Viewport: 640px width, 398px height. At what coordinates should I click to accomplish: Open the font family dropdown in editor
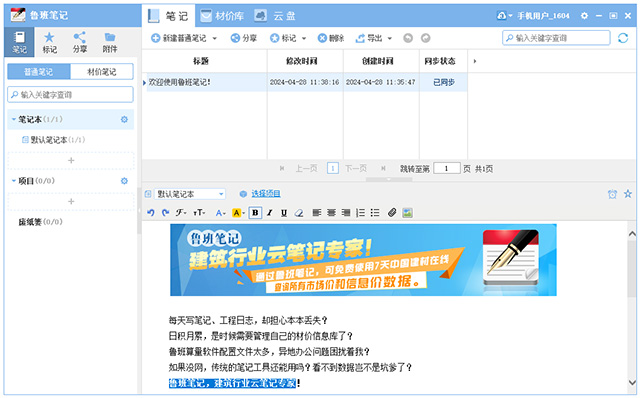click(181, 213)
